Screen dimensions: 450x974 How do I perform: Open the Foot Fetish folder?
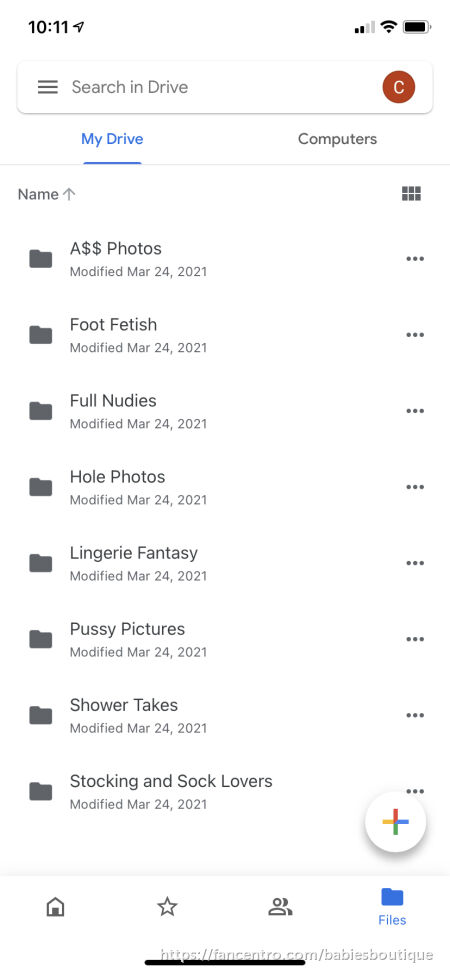225,335
